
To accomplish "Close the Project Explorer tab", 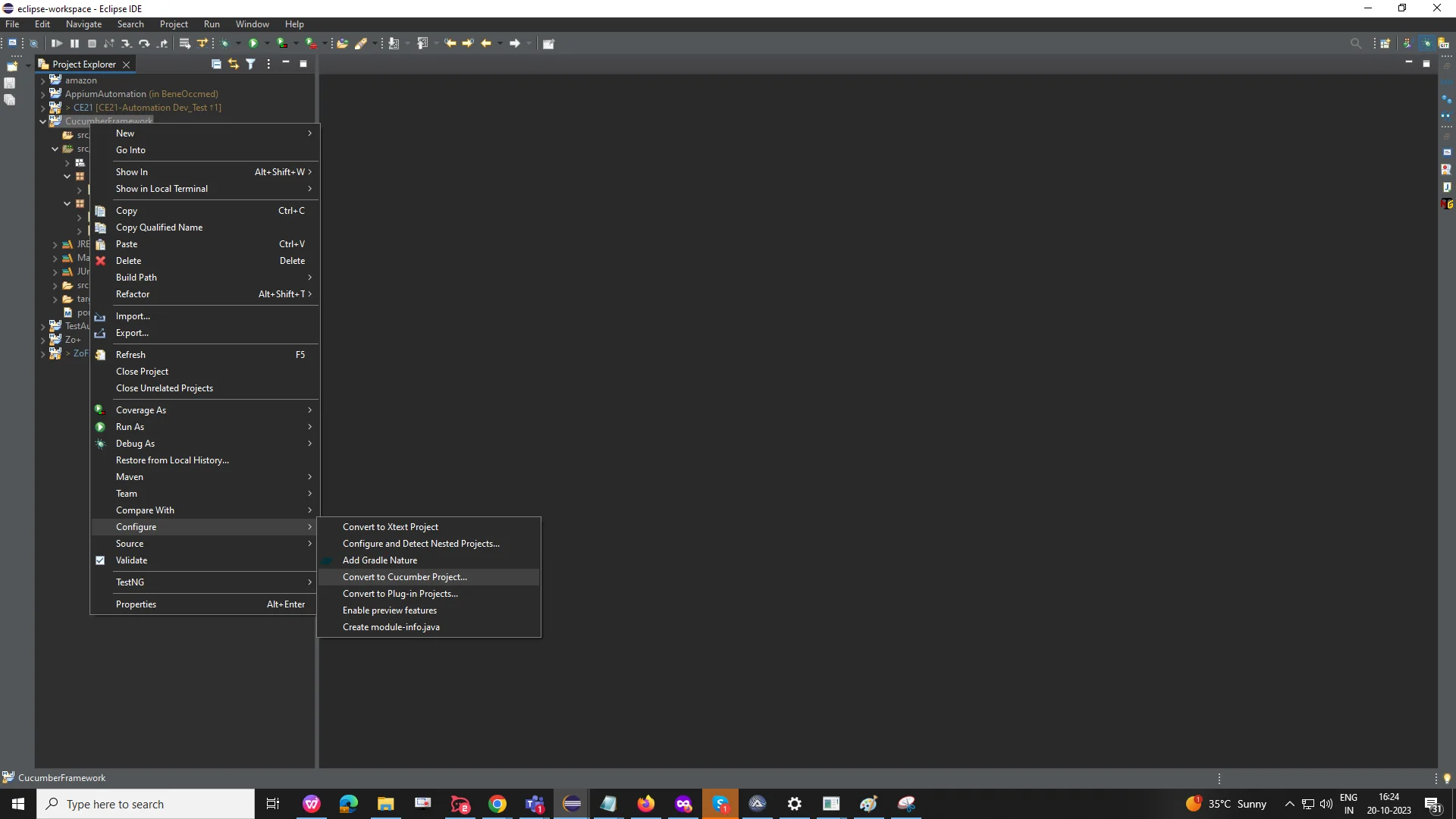I will pyautogui.click(x=127, y=64).
